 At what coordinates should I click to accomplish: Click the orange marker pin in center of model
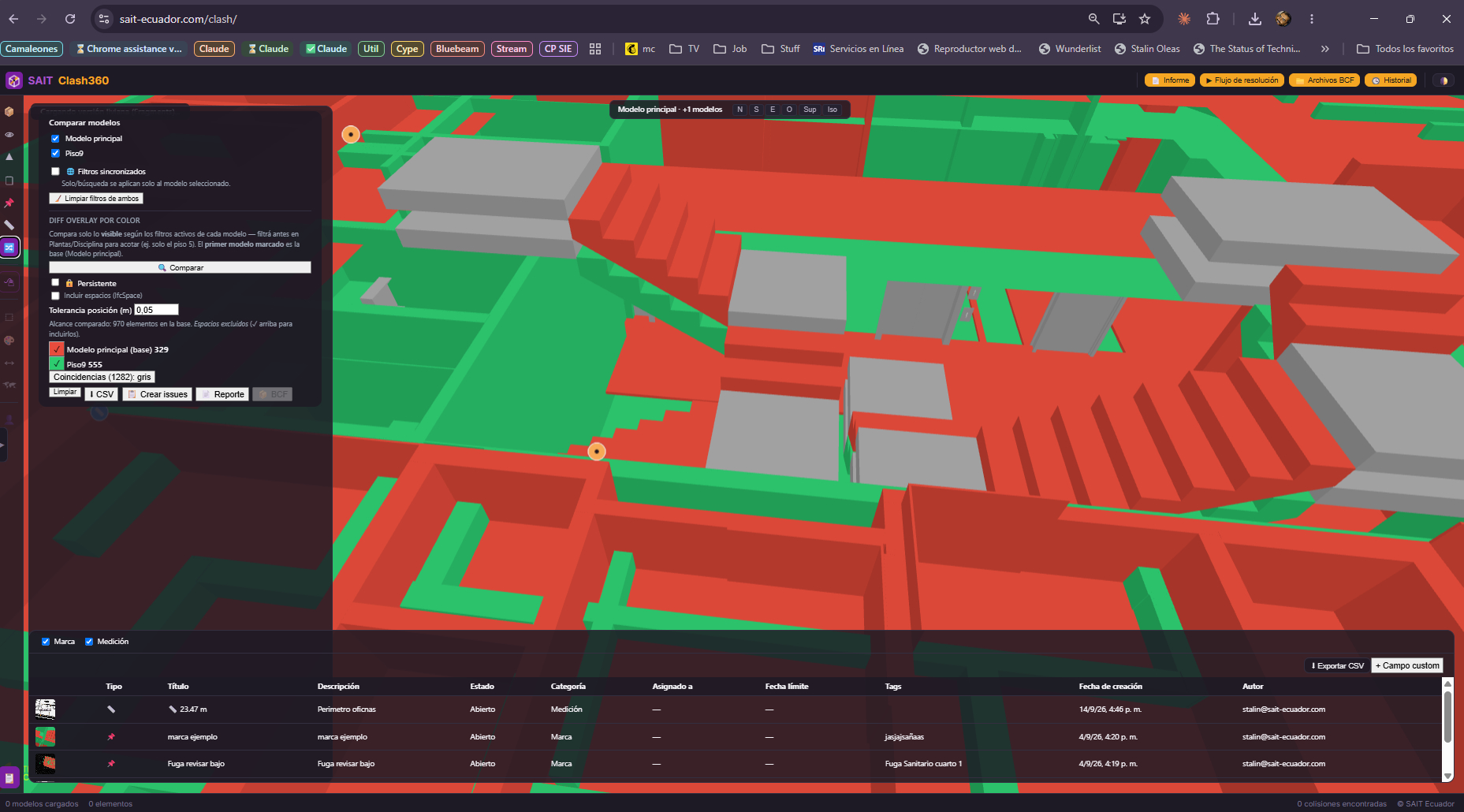point(597,452)
